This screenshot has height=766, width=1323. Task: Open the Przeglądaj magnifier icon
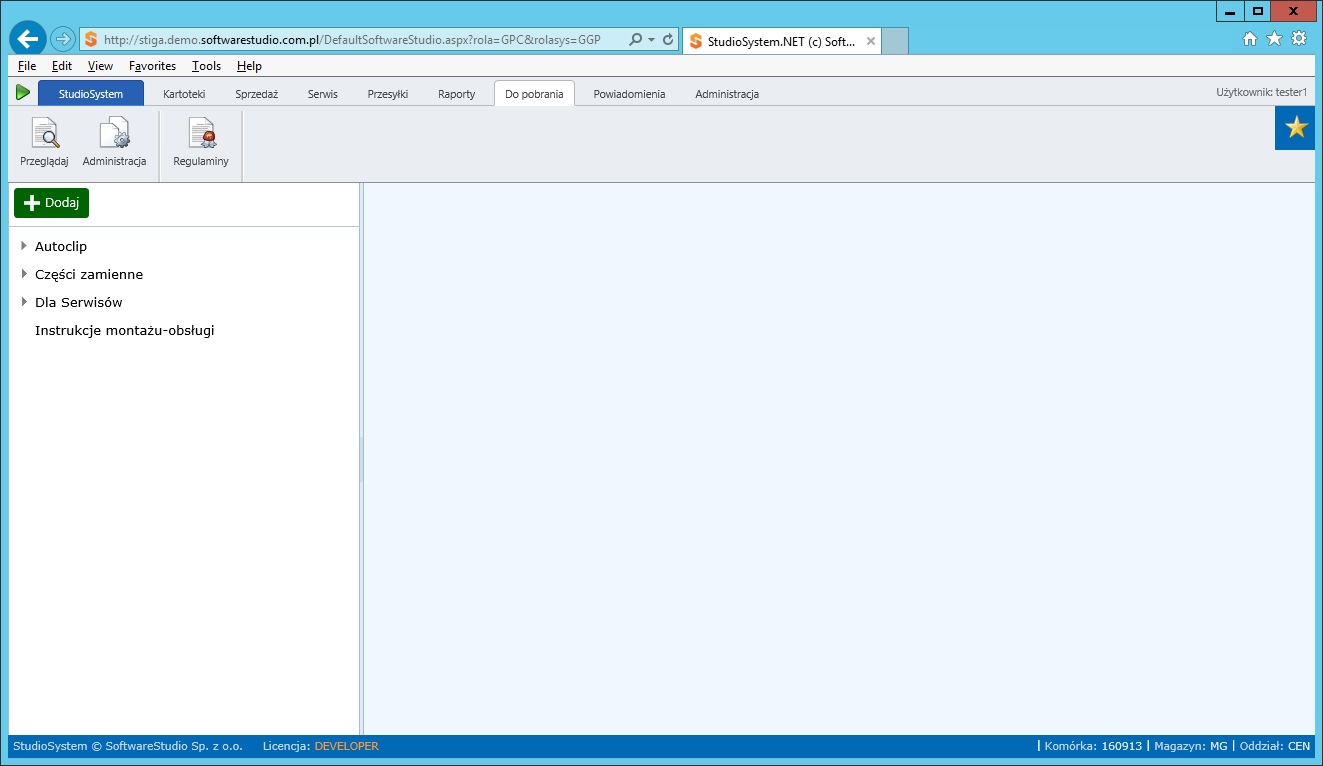coord(44,133)
